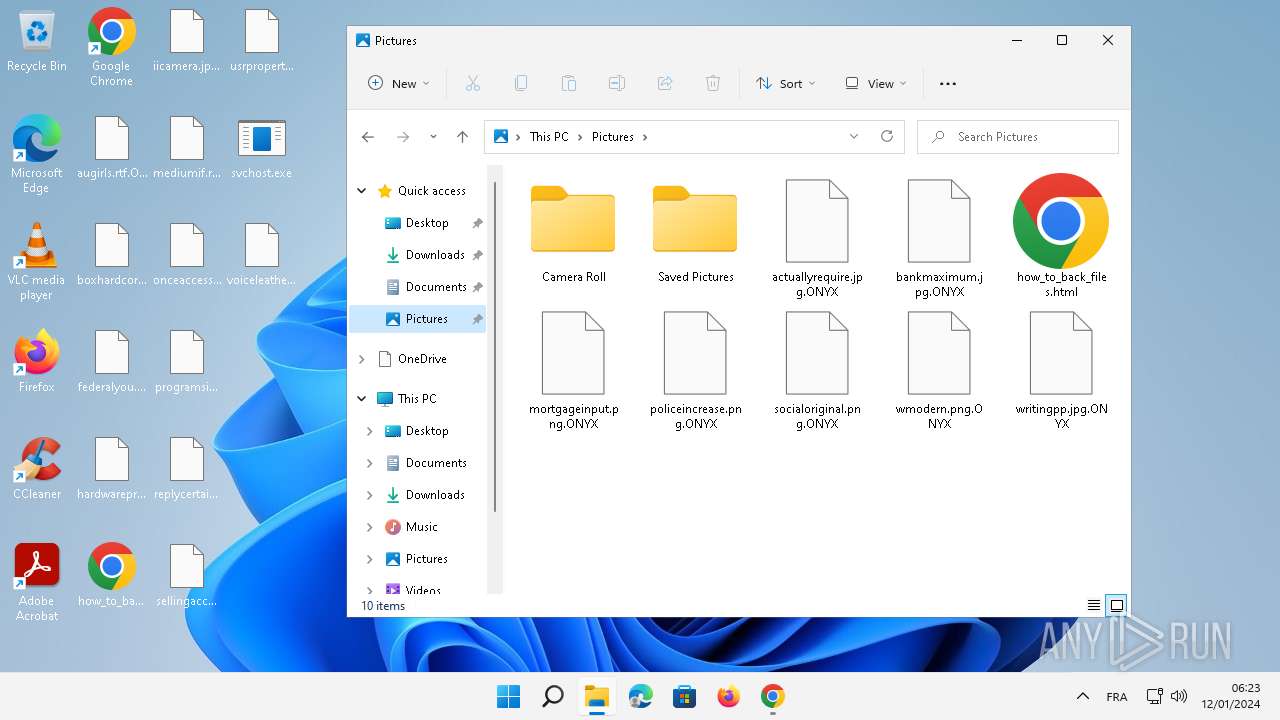Click the Cut scissors icon in the toolbar
Screen dimensions: 1280x720
(473, 84)
